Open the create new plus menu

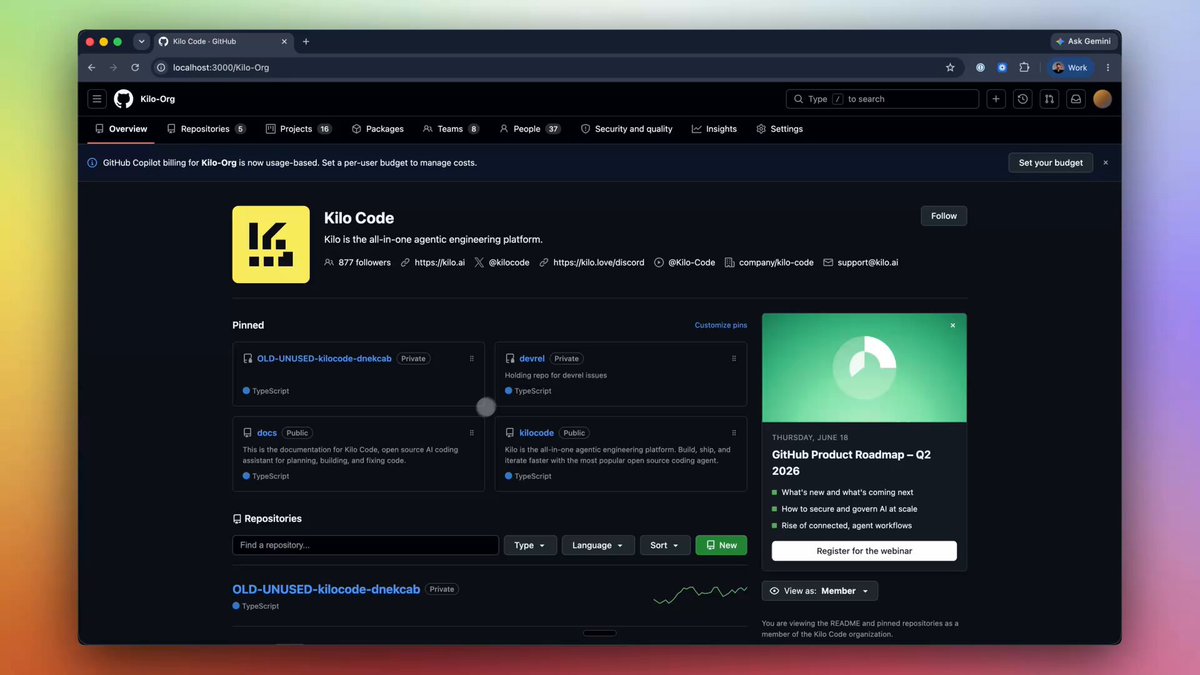pyautogui.click(x=996, y=99)
